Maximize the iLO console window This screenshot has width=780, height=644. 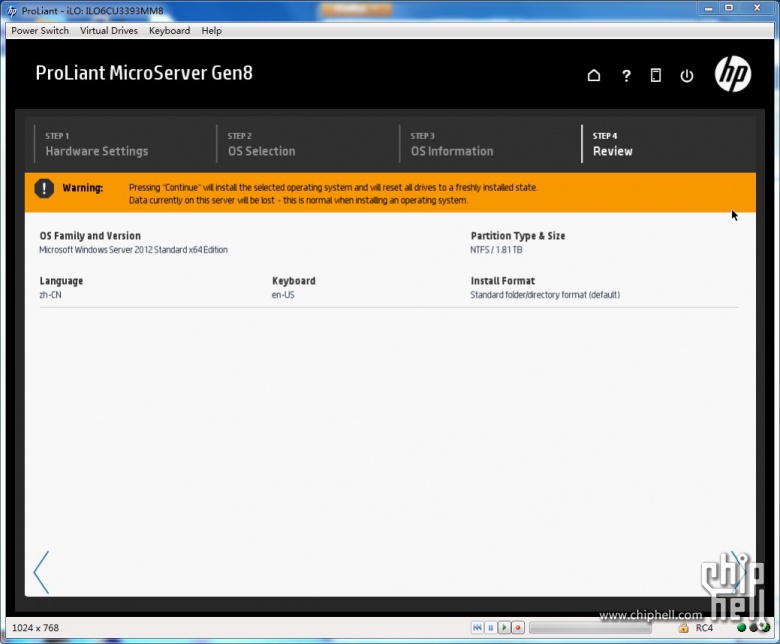click(729, 7)
